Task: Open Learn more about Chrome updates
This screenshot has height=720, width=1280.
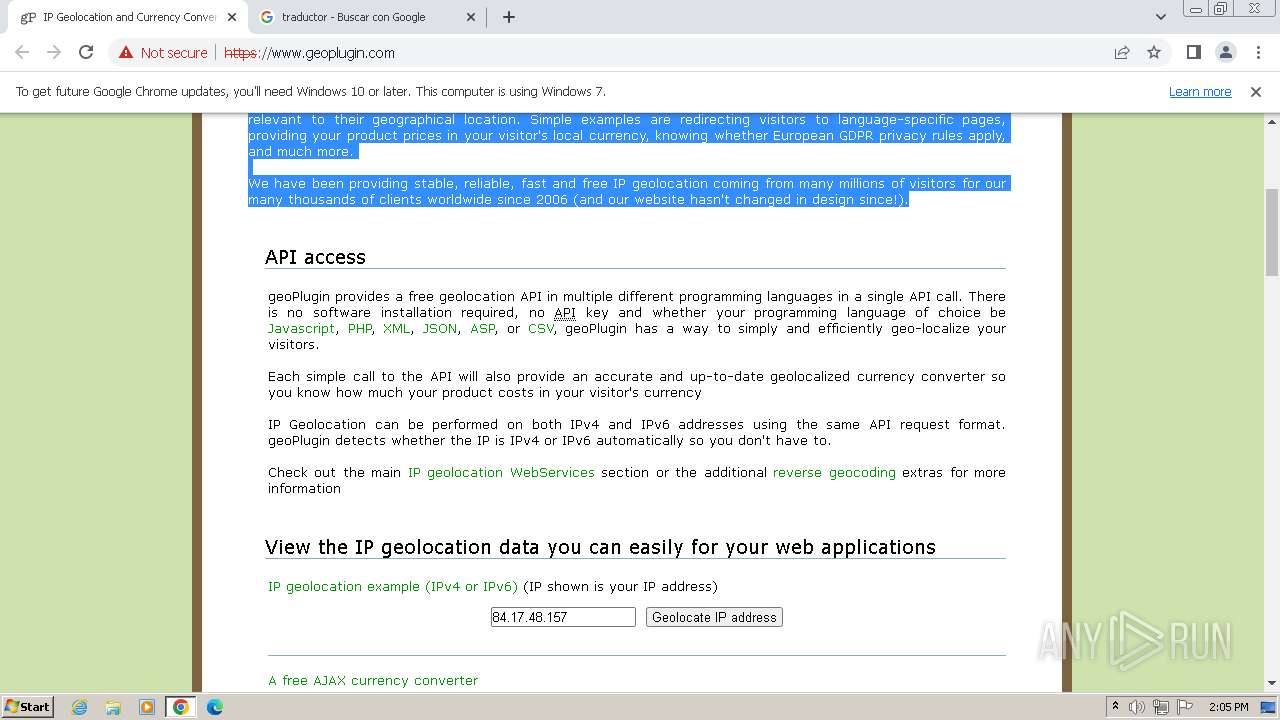Action: click(1200, 91)
